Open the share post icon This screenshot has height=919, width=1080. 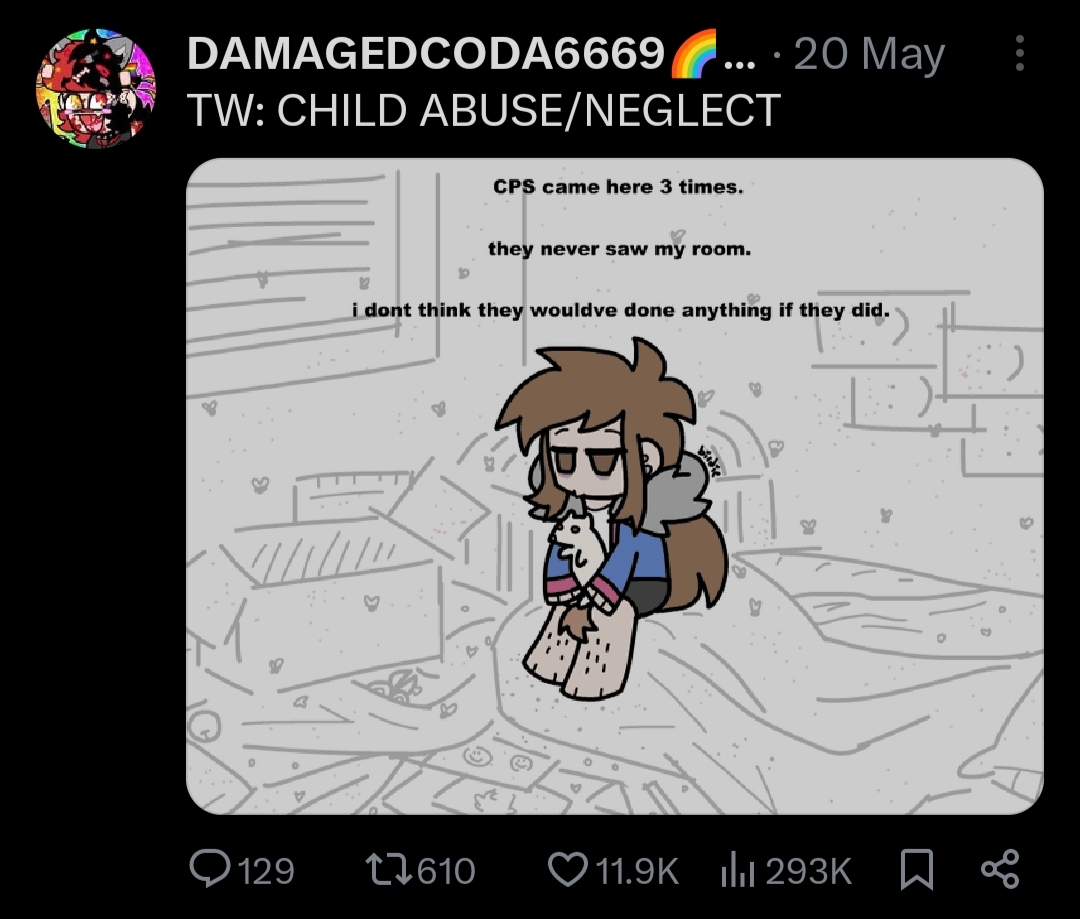click(1000, 869)
